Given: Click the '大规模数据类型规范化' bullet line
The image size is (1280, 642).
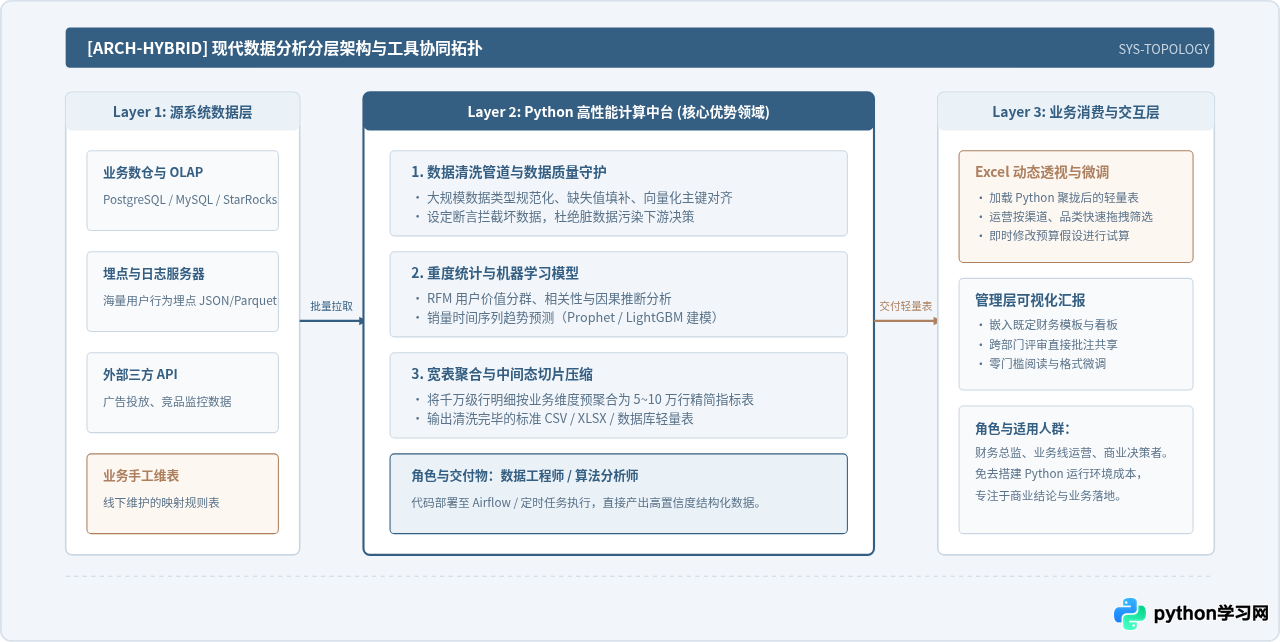Looking at the screenshot, I should 573,198.
